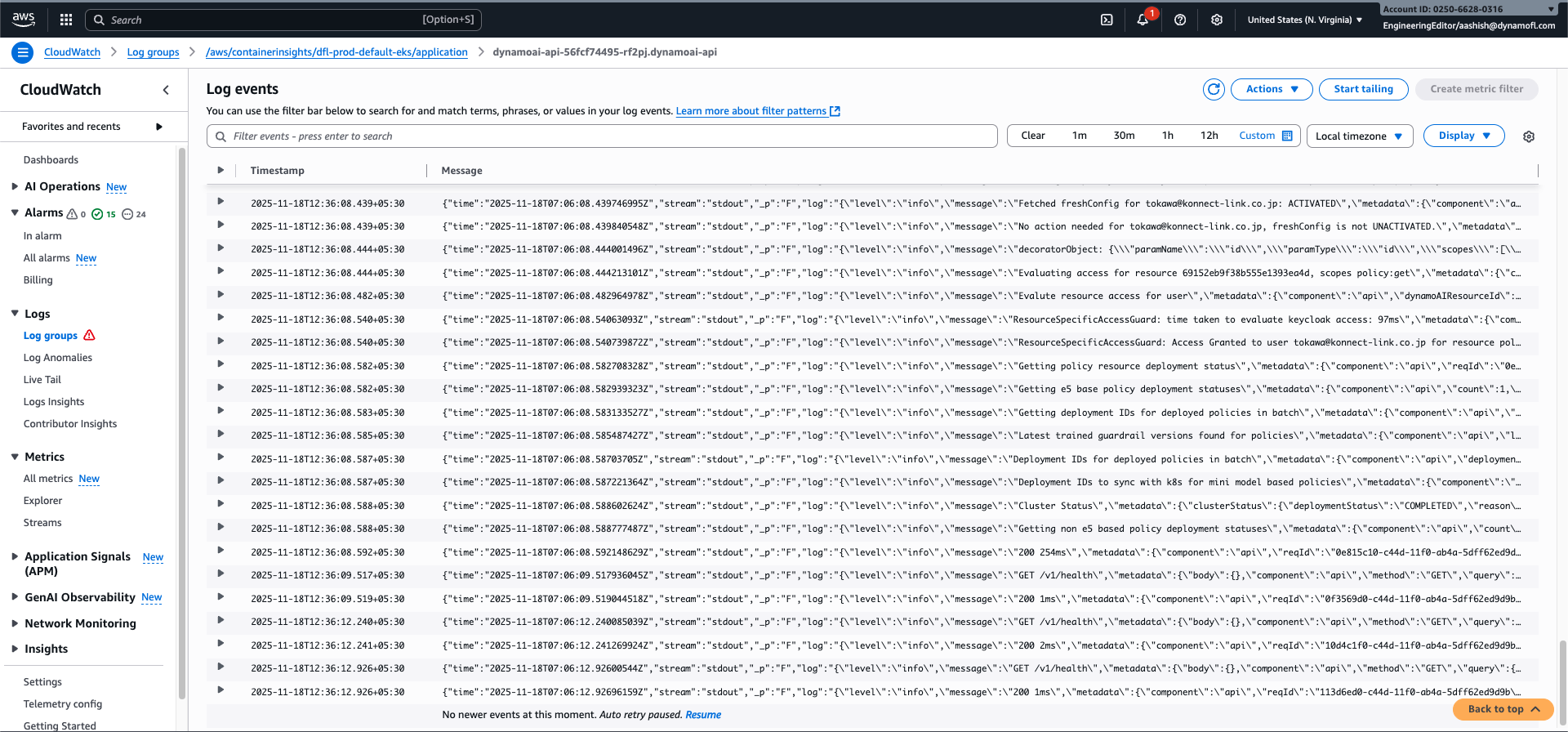The width and height of the screenshot is (1568, 732).
Task: Expand the first log event row
Action: 220,202
